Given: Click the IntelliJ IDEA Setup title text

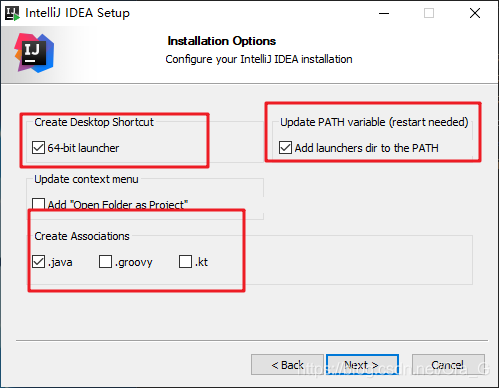Looking at the screenshot, I should tap(77, 13).
